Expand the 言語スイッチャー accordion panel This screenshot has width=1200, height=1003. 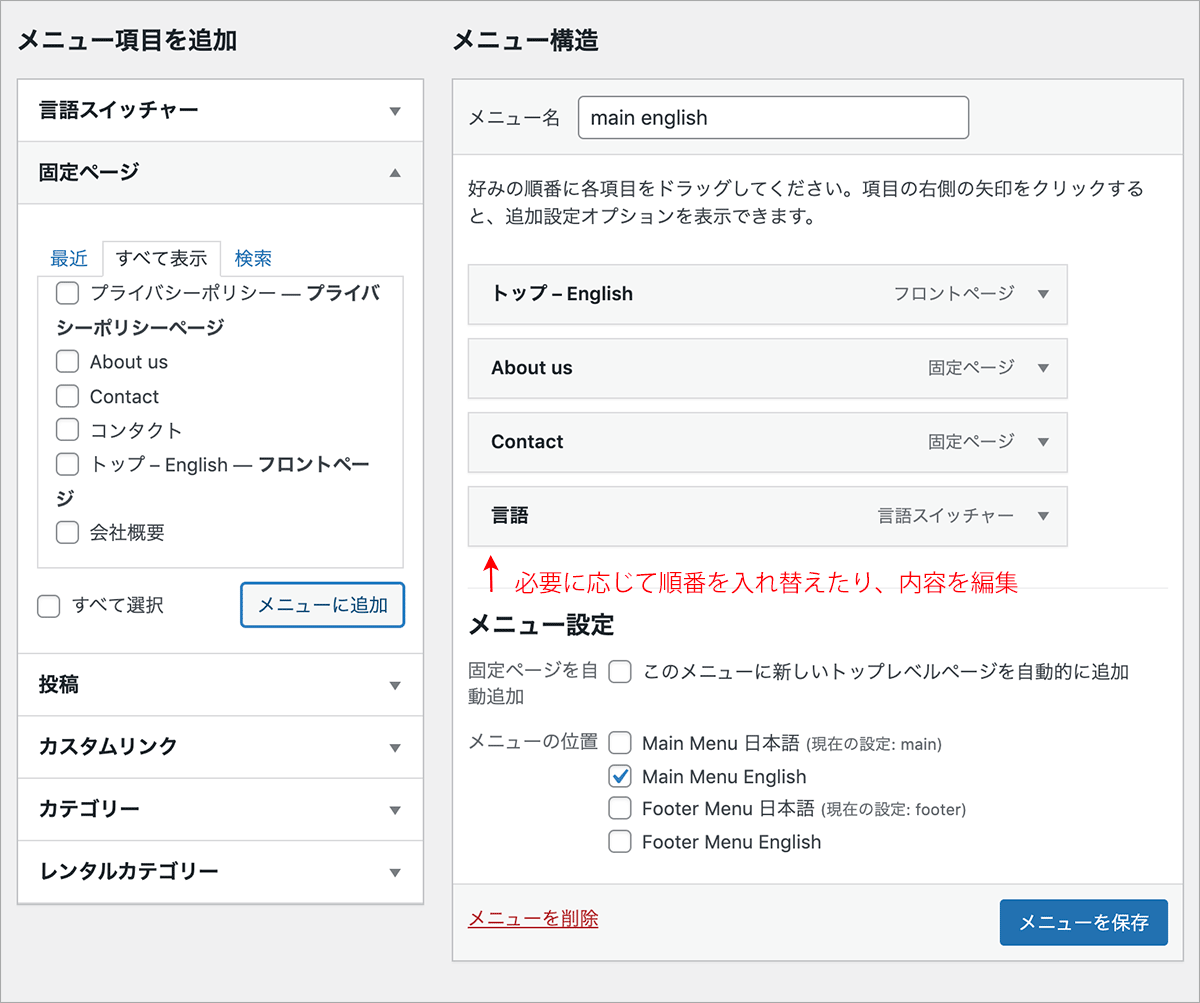pyautogui.click(x=394, y=111)
